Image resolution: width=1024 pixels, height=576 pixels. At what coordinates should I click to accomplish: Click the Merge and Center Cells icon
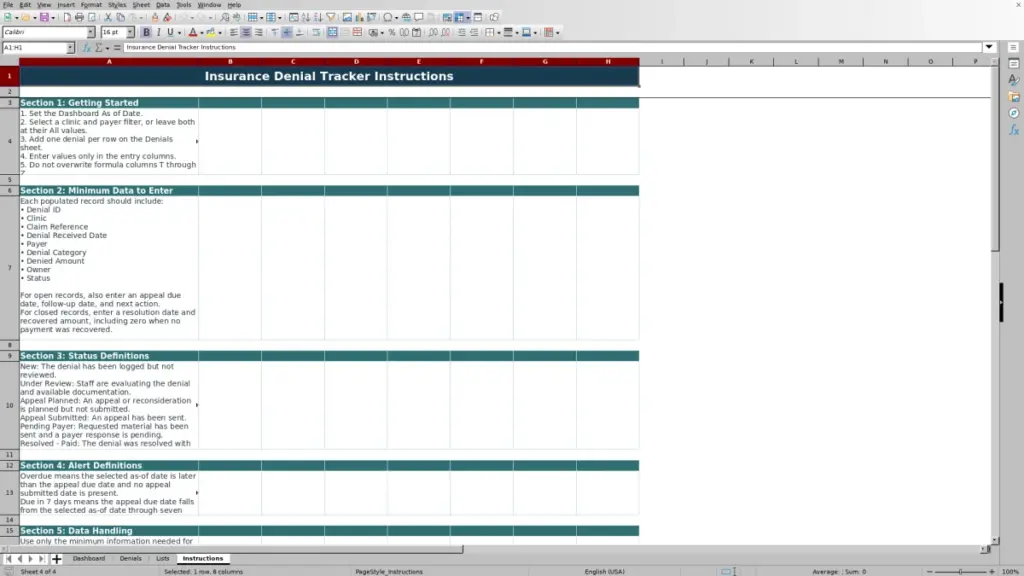point(332,32)
